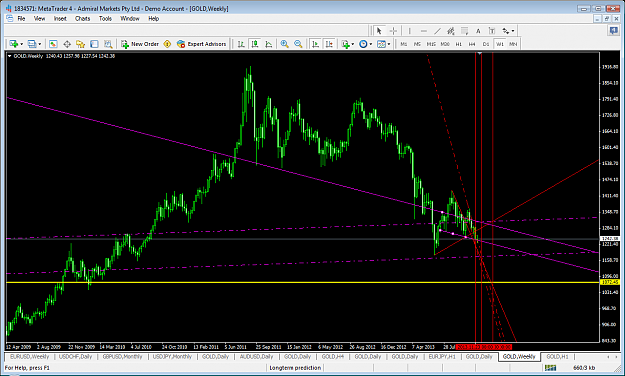
Task: Select the horizontal line drawing tool
Action: (424, 31)
